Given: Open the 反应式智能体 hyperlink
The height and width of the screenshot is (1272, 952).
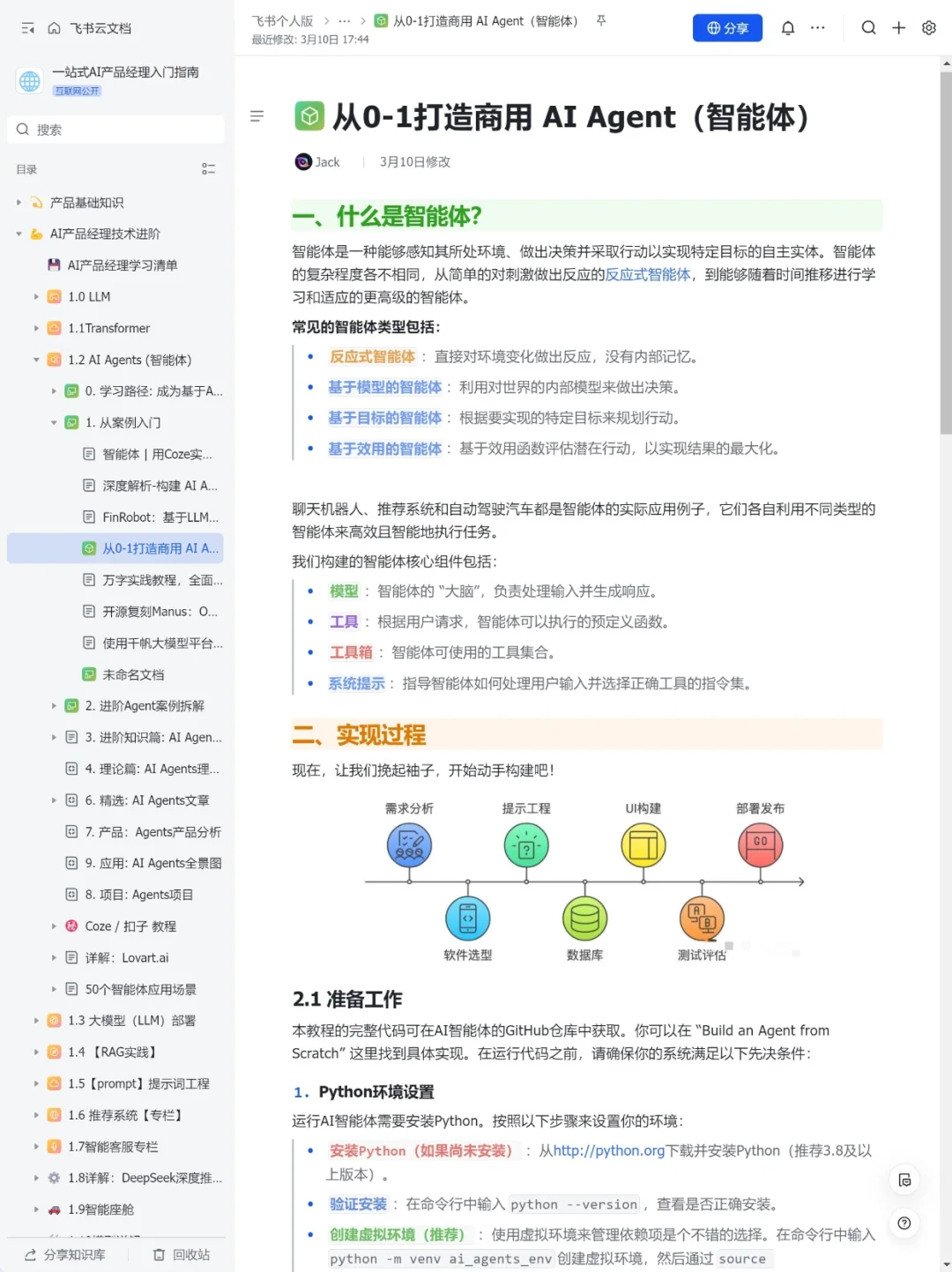Looking at the screenshot, I should (x=647, y=274).
